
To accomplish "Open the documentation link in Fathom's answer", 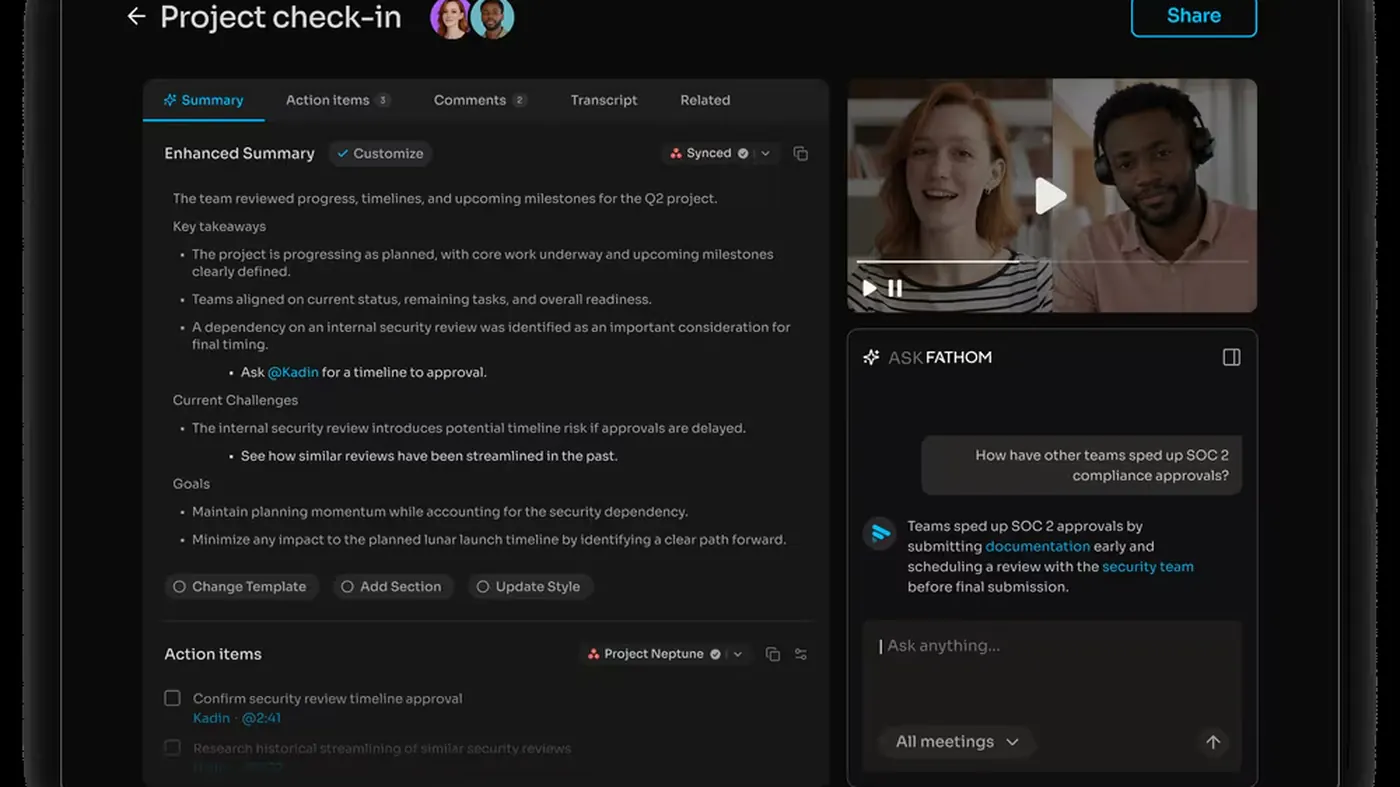I will [1037, 546].
